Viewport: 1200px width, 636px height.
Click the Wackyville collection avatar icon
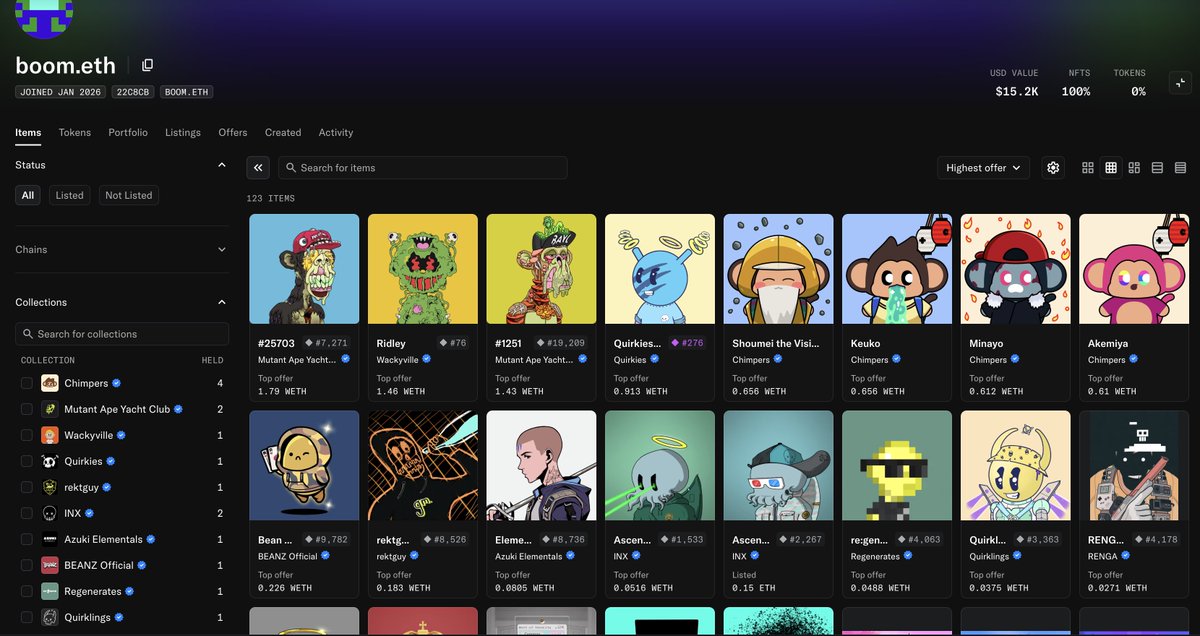(50, 435)
